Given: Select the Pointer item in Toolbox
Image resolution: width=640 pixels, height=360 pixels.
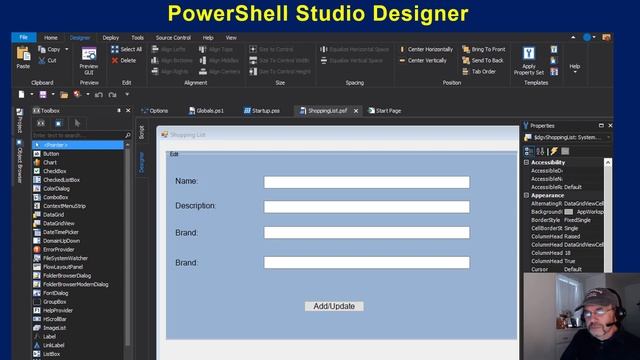Looking at the screenshot, I should [x=78, y=145].
